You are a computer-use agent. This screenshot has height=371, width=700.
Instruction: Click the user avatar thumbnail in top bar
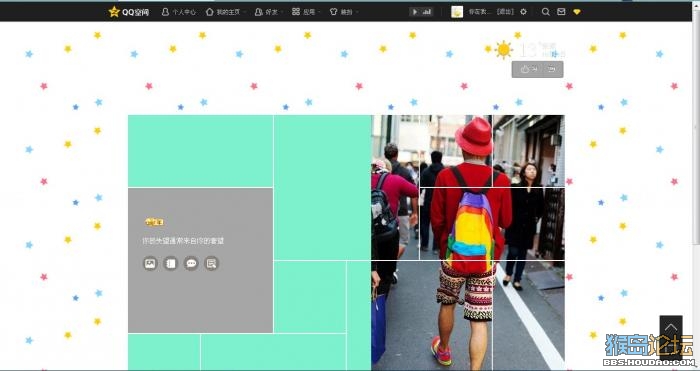coord(457,12)
